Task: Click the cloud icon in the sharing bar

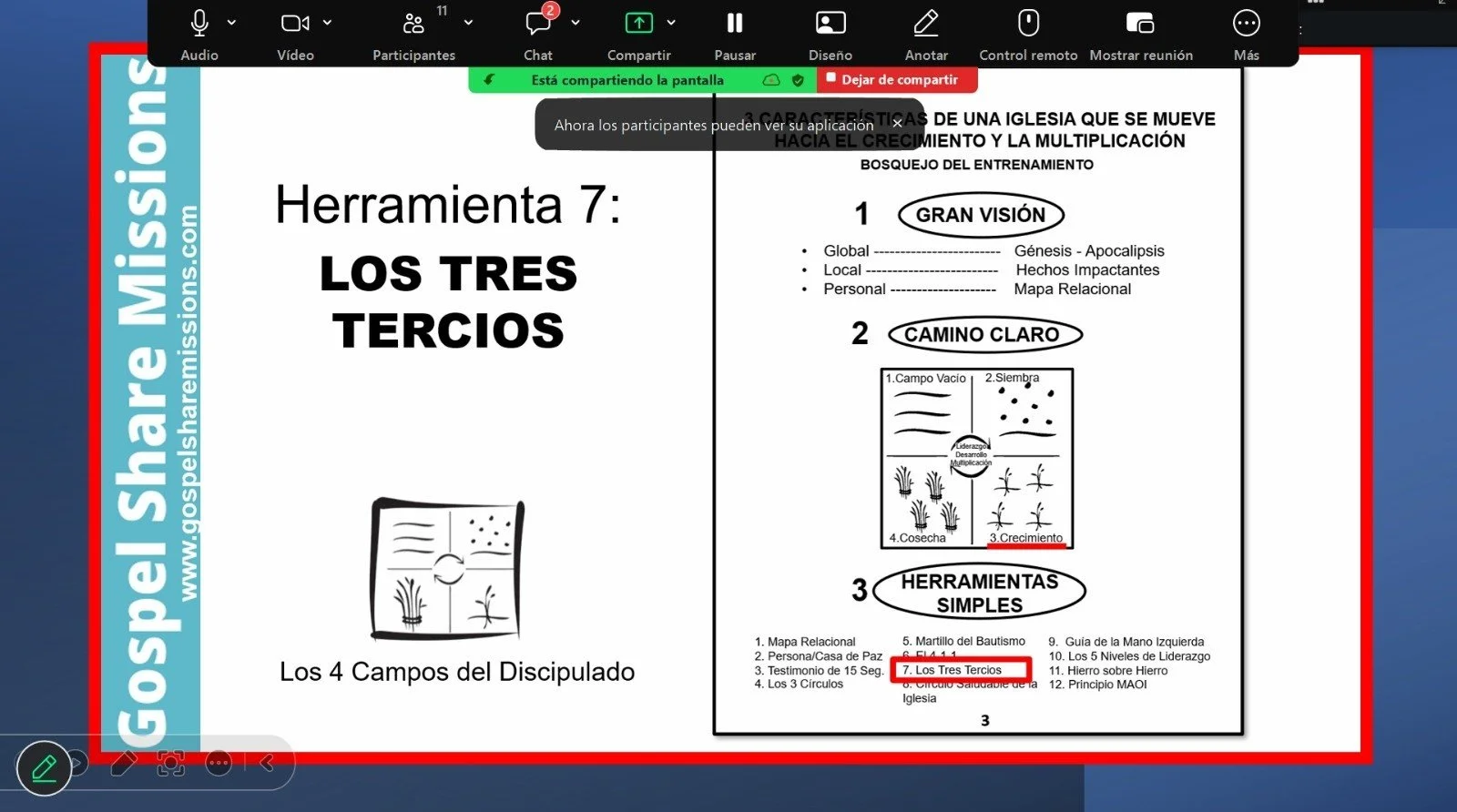Action: click(771, 80)
